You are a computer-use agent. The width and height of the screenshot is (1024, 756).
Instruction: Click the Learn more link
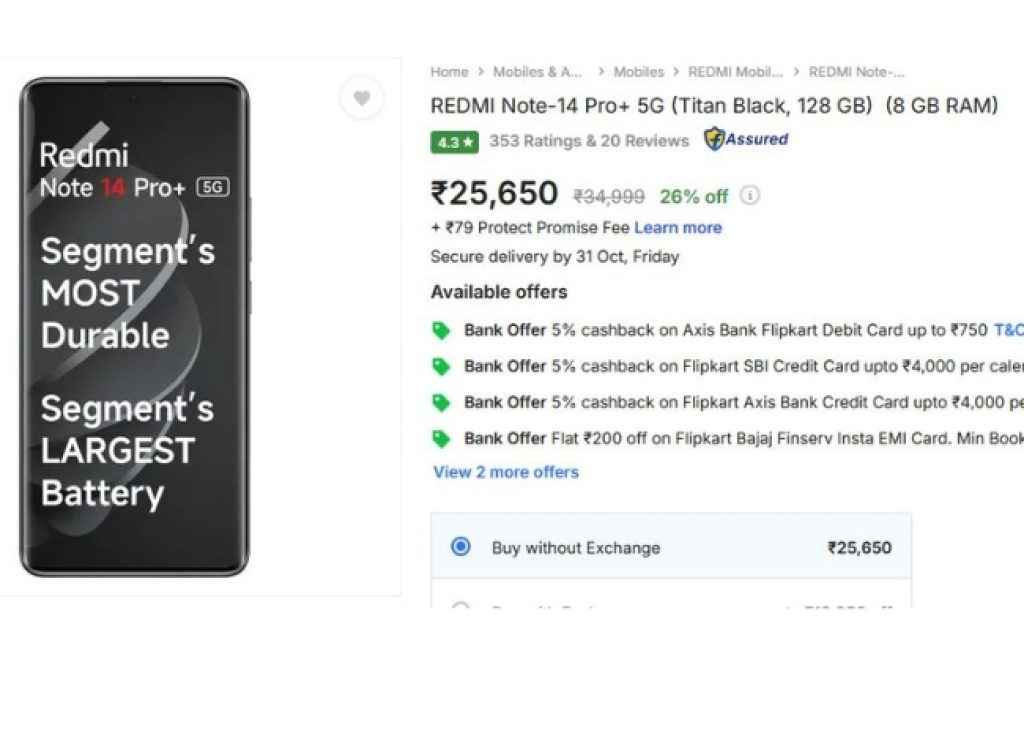(678, 227)
